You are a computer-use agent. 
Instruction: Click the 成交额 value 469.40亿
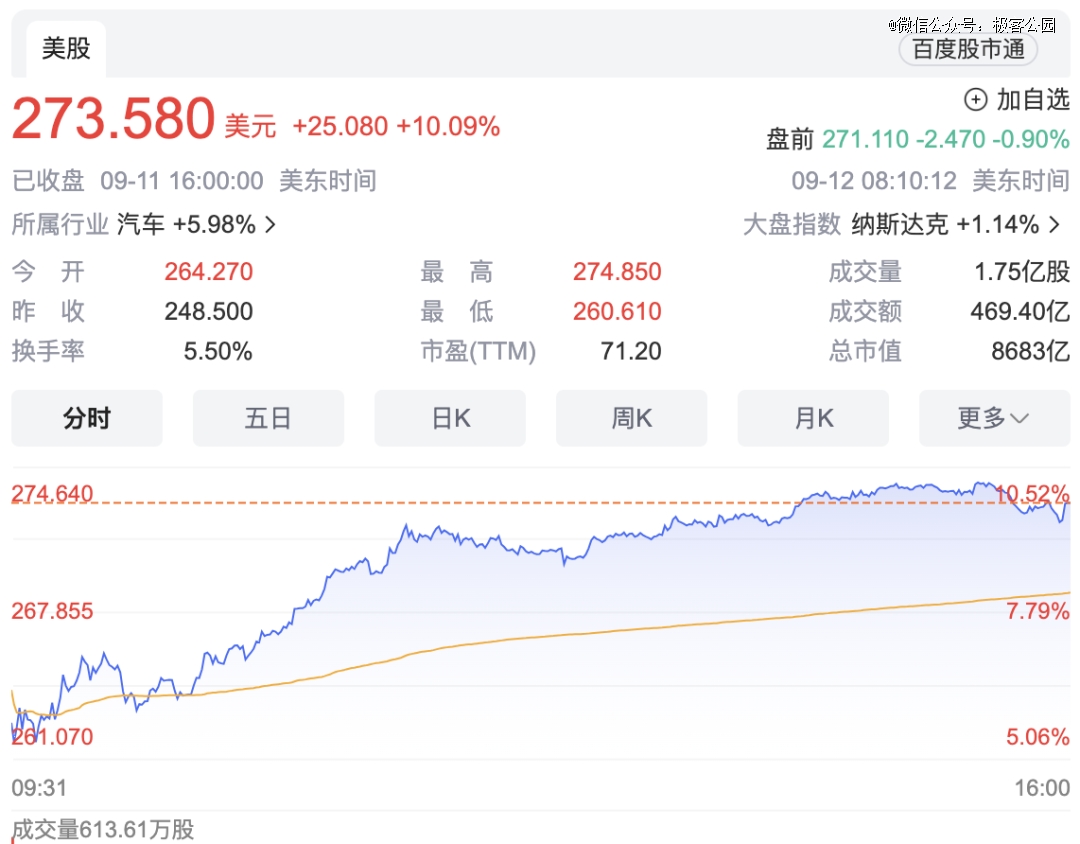tap(1020, 311)
